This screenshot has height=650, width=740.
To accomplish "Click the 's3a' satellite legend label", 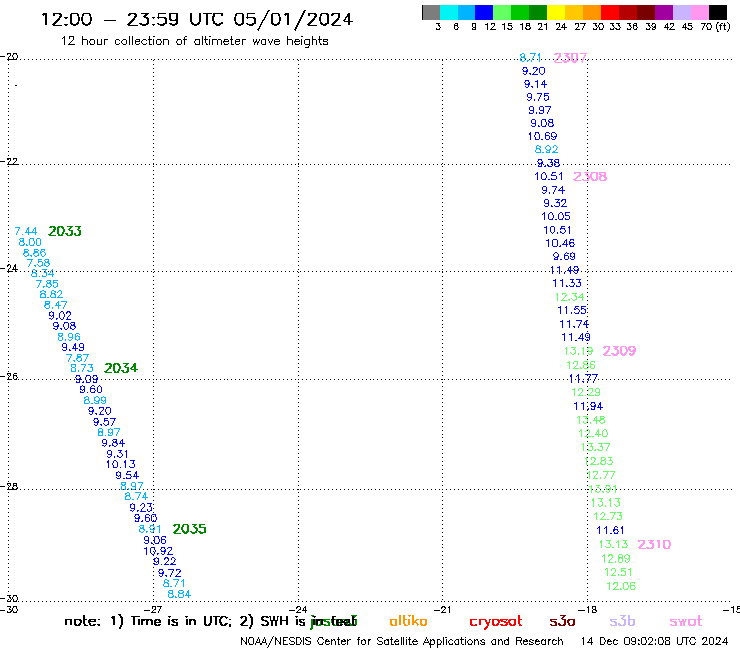I will coord(562,621).
